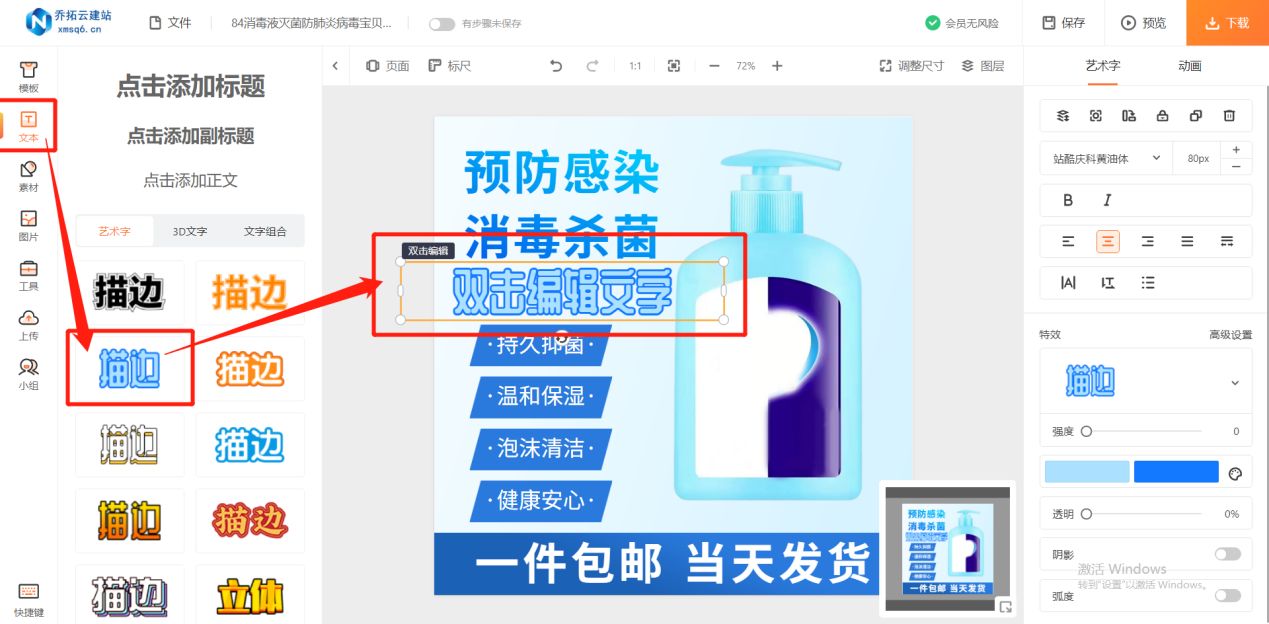The height and width of the screenshot is (624, 1269).
Task: Click the copy/duplicate icon in the right panel
Action: (1196, 116)
